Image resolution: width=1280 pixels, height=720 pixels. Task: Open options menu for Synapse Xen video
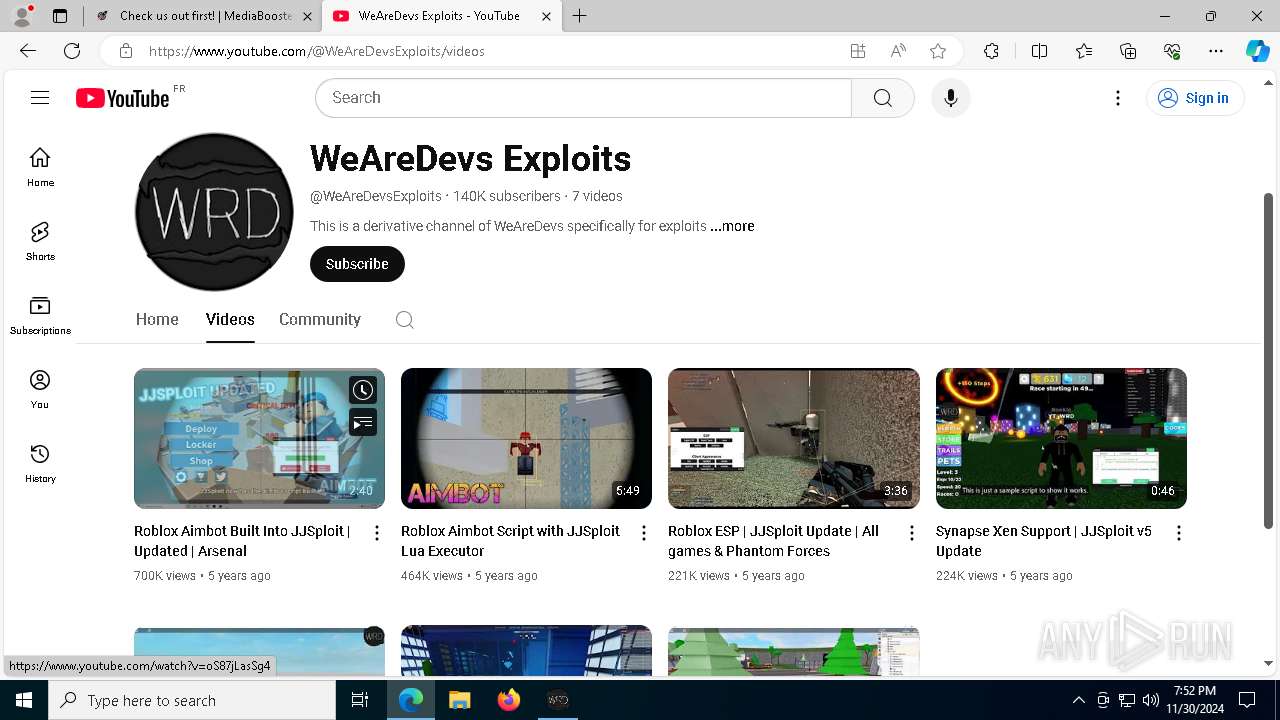(1178, 533)
